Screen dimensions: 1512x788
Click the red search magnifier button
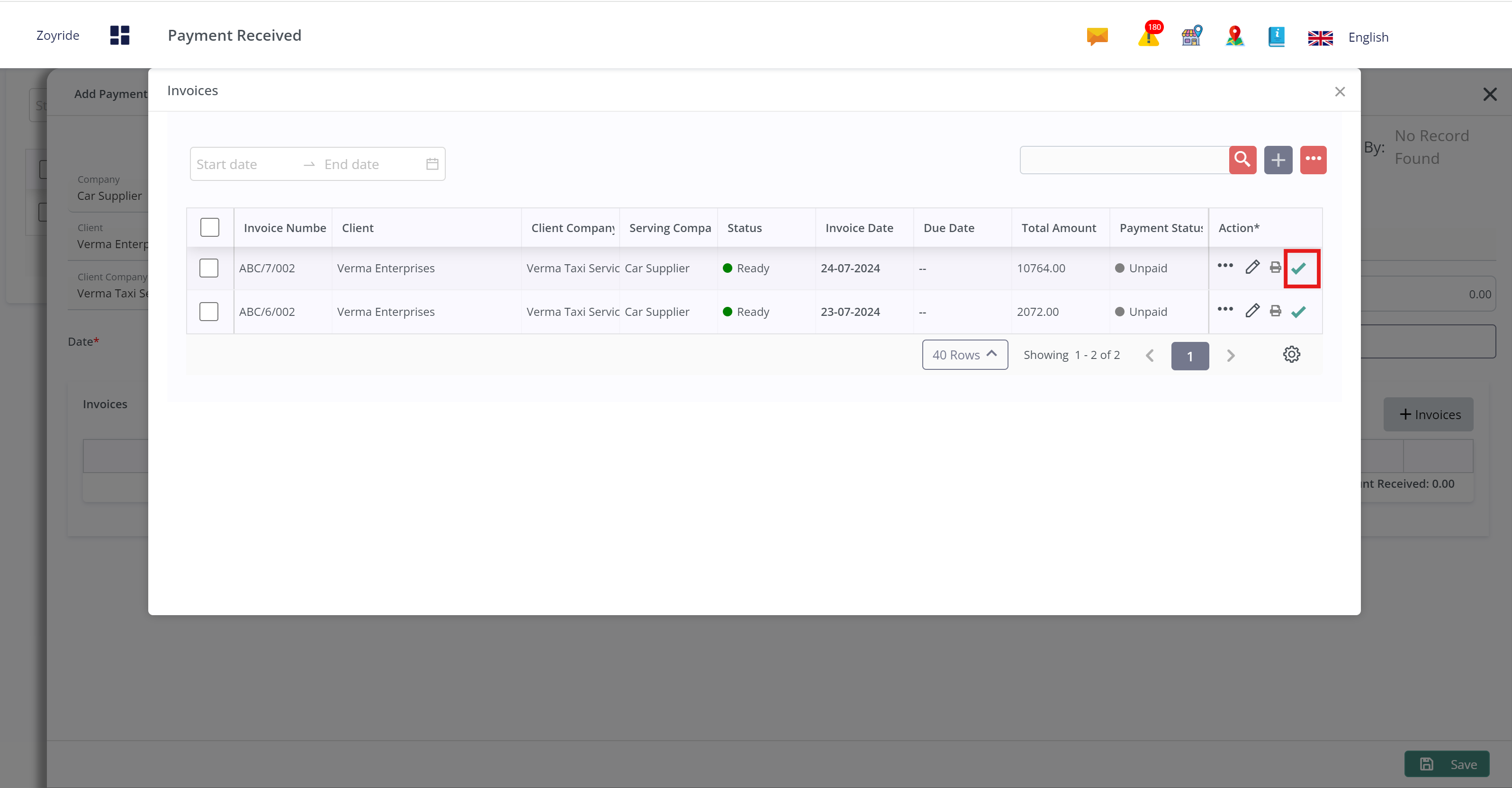(1242, 160)
